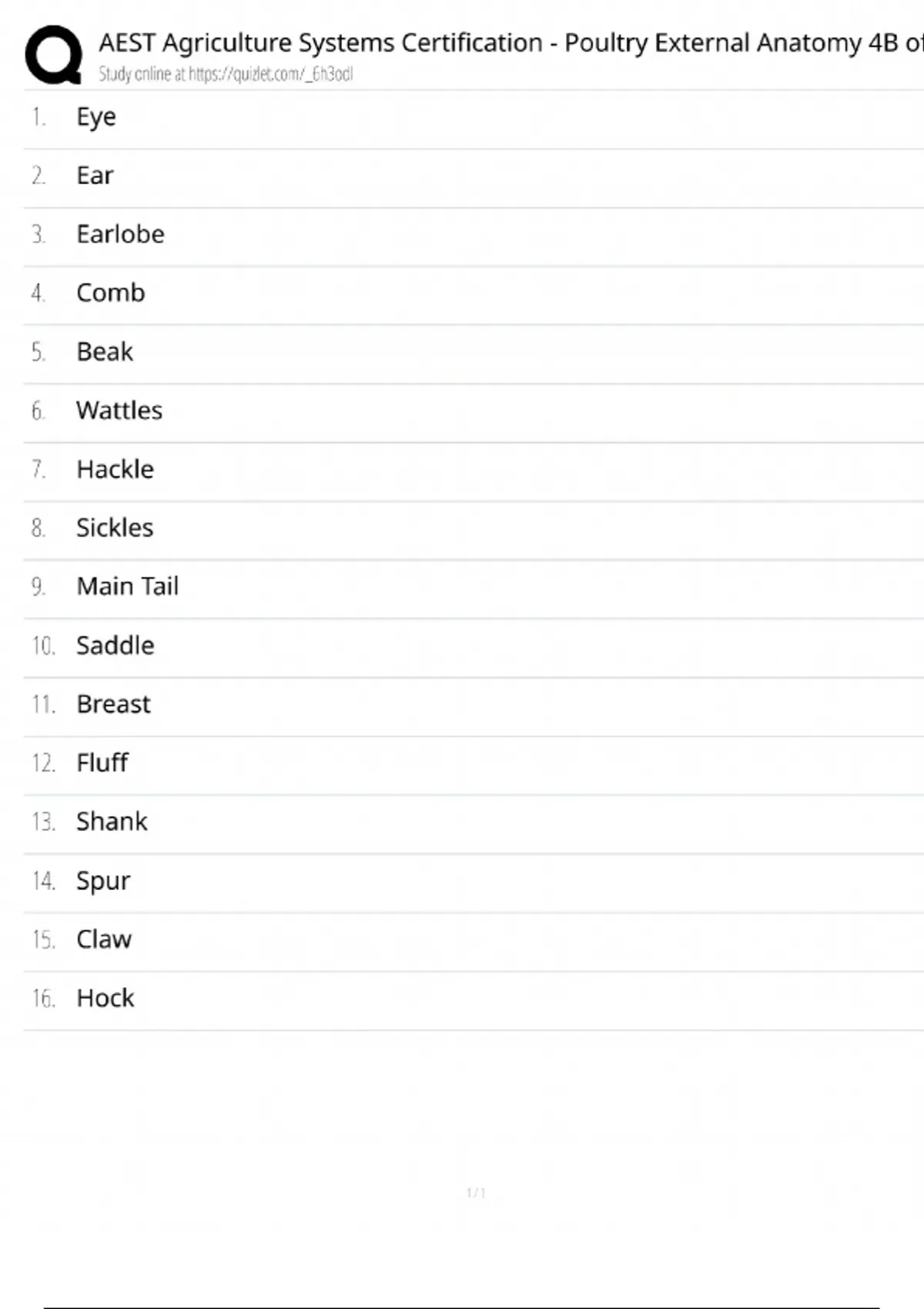This screenshot has width=924, height=1309.
Task: Choose the Comb row
Action: point(110,293)
